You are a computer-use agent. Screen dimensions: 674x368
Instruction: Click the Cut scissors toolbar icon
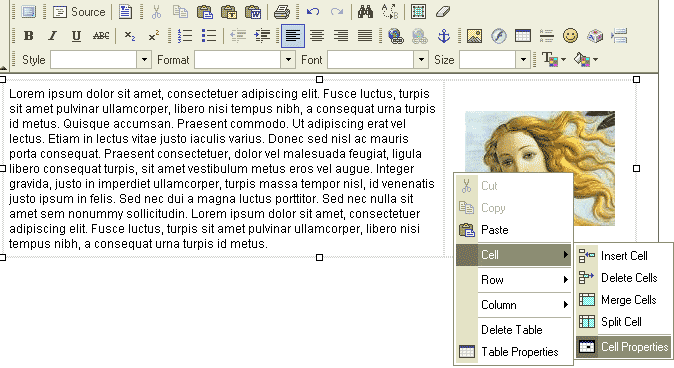pyautogui.click(x=156, y=12)
